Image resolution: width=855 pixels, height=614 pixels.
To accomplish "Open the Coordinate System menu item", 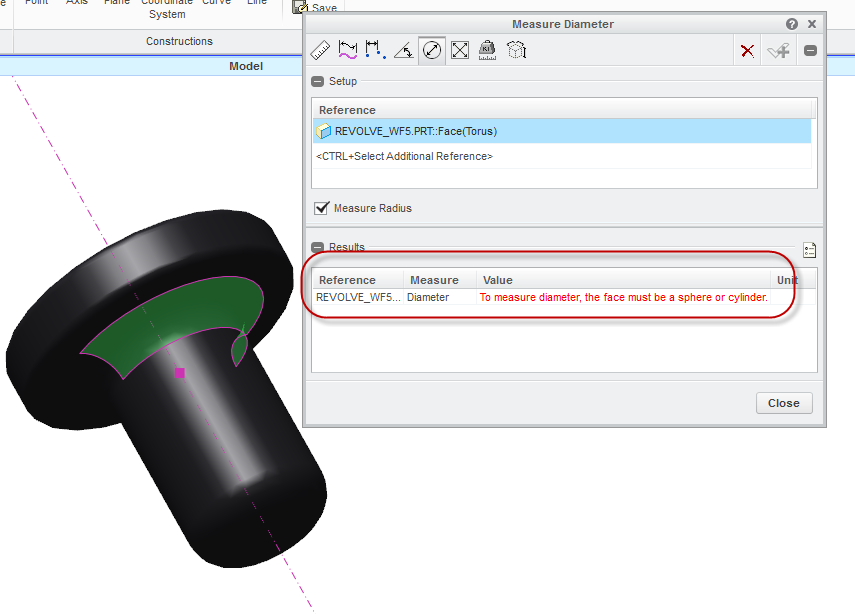I will 166,9.
